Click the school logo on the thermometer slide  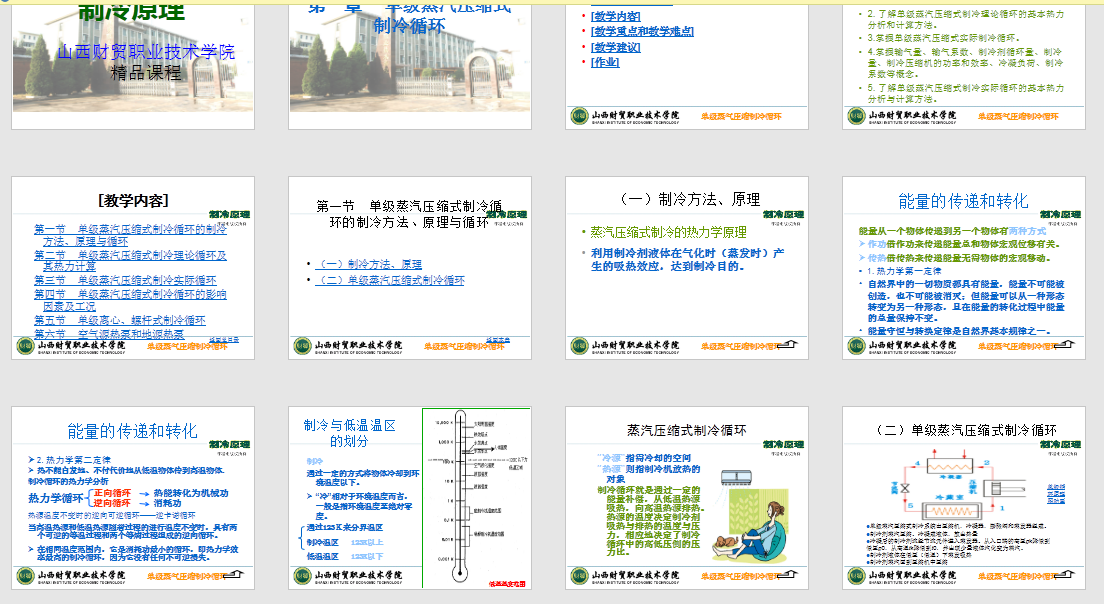click(x=302, y=576)
